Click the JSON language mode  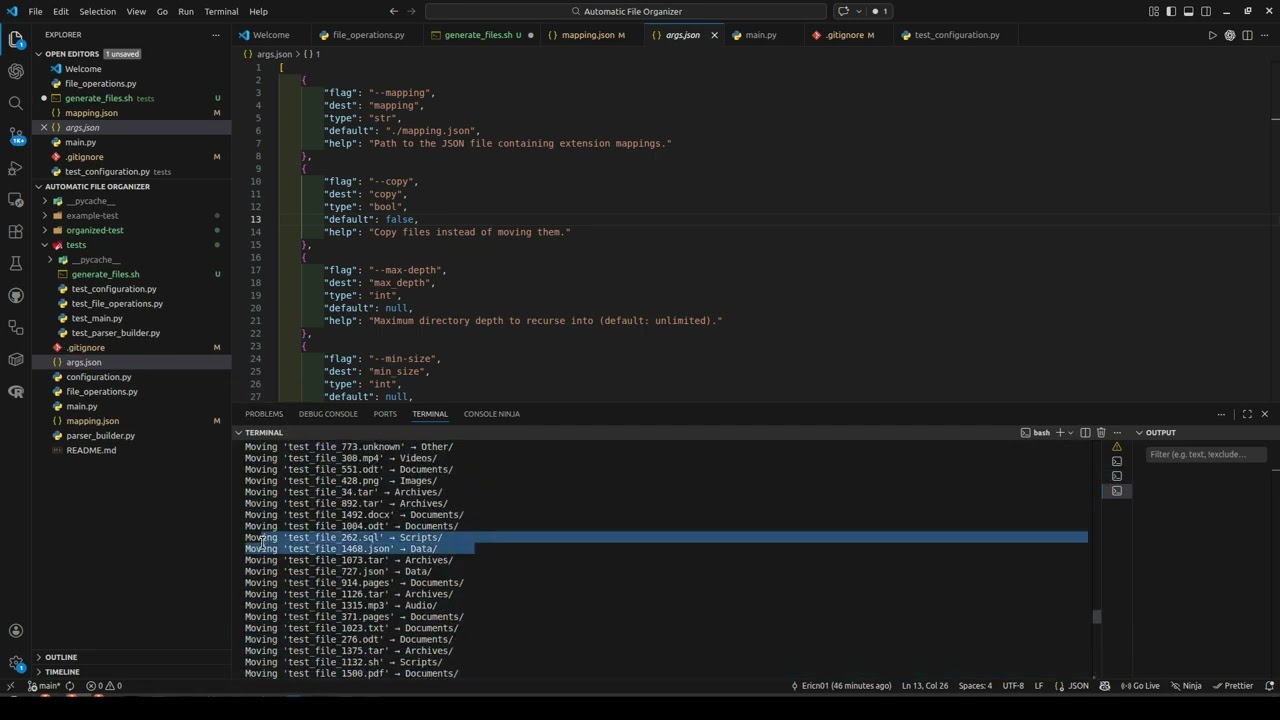point(1078,686)
